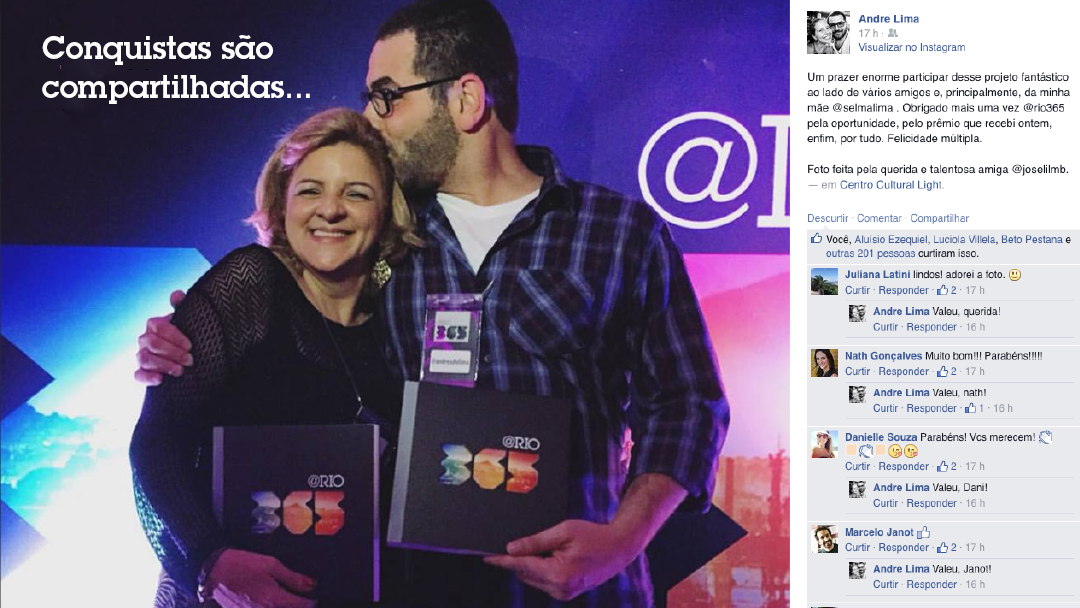
Task: Open the Visualizar no Instagram link
Action: pos(911,48)
